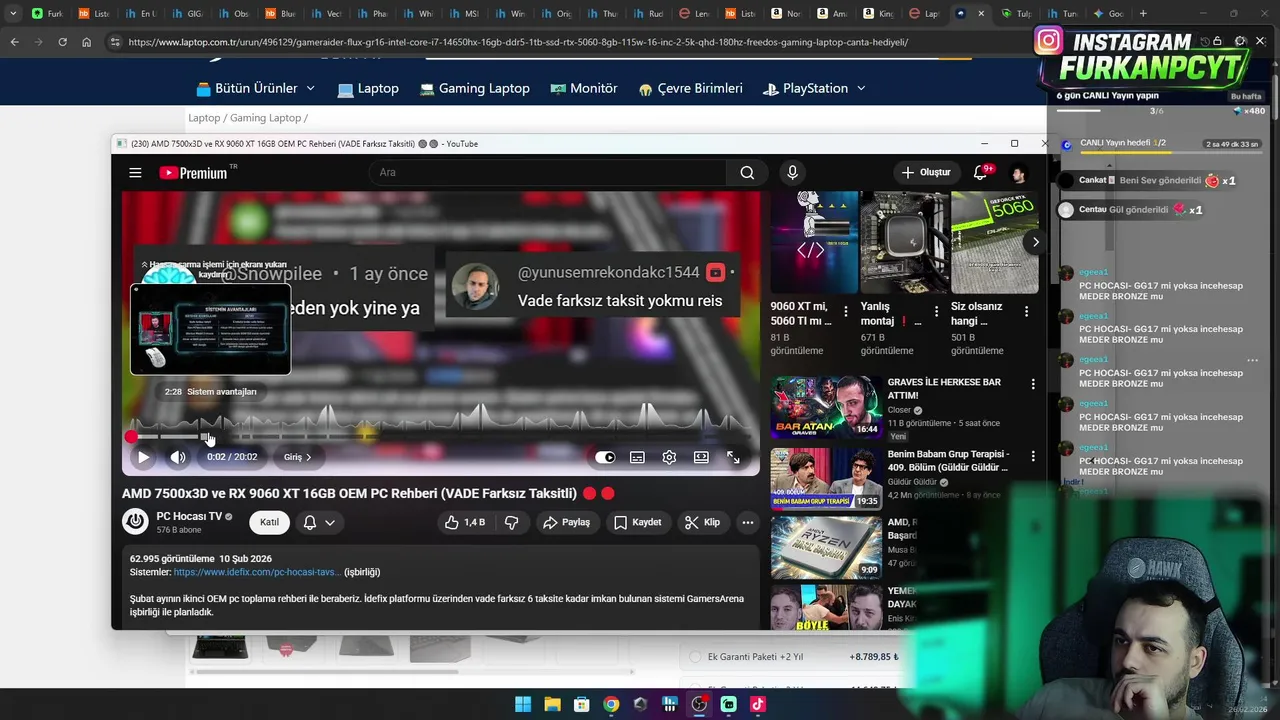Image resolution: width=1280 pixels, height=720 pixels.
Task: Mute the video volume
Action: point(178,457)
